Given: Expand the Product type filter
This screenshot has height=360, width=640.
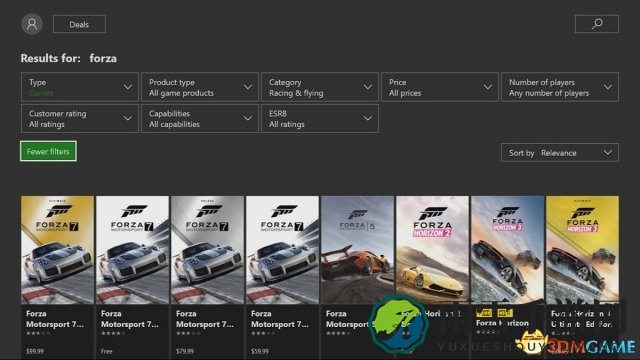Looking at the screenshot, I should click(200, 87).
